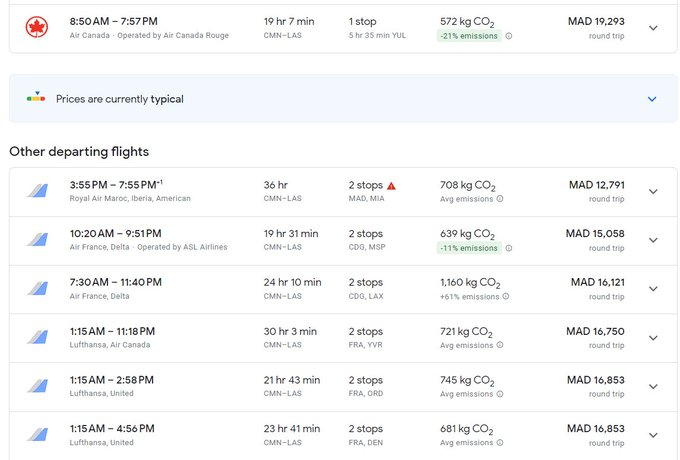The width and height of the screenshot is (680, 460).
Task: Click info icon beside -21% emissions
Action: [508, 36]
